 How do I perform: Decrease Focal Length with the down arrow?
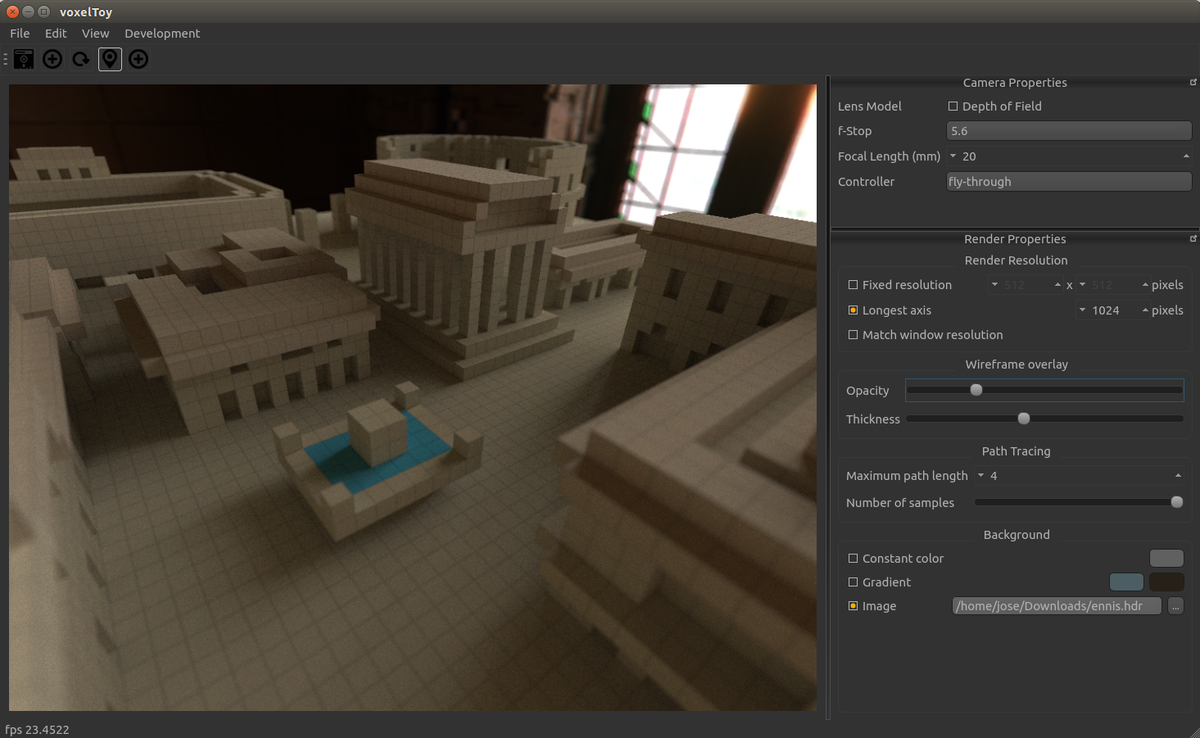tap(953, 156)
